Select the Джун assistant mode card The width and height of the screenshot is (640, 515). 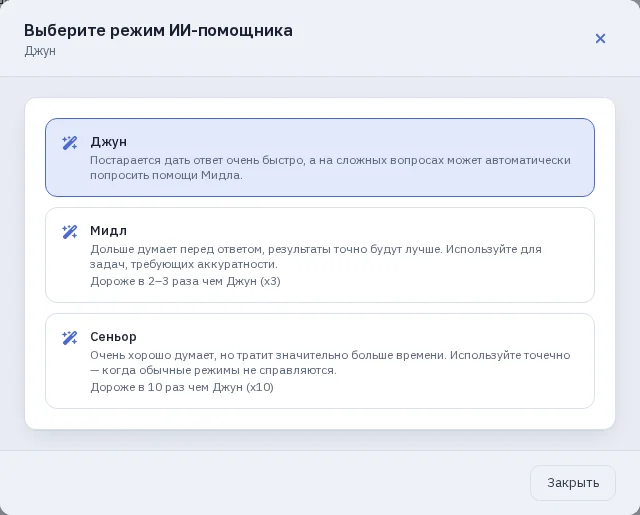[x=320, y=158]
